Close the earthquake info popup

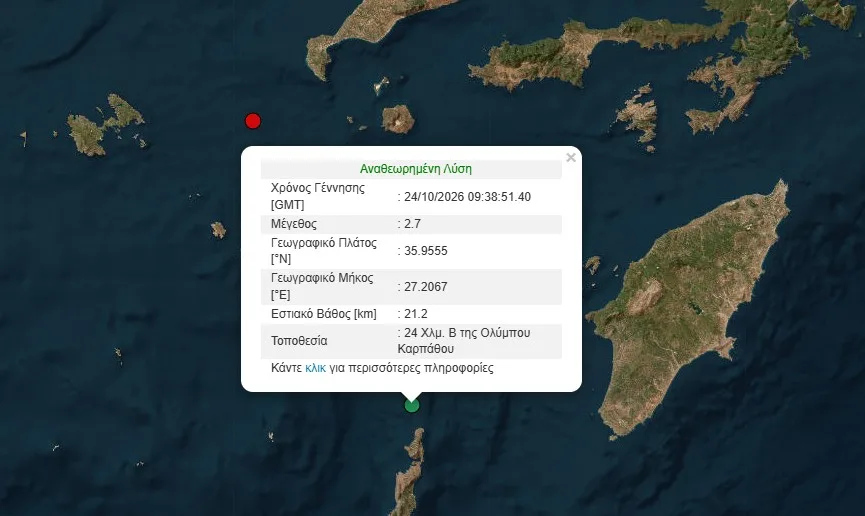coord(571,158)
